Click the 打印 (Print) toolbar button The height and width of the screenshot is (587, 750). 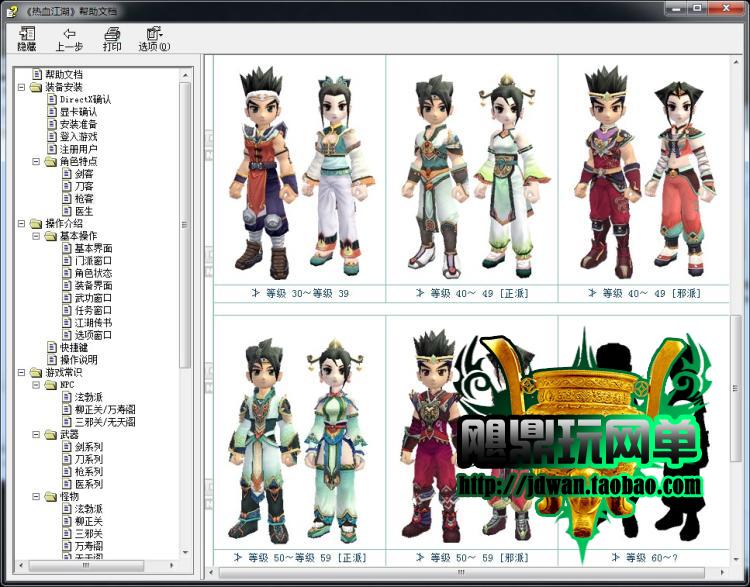(x=112, y=39)
